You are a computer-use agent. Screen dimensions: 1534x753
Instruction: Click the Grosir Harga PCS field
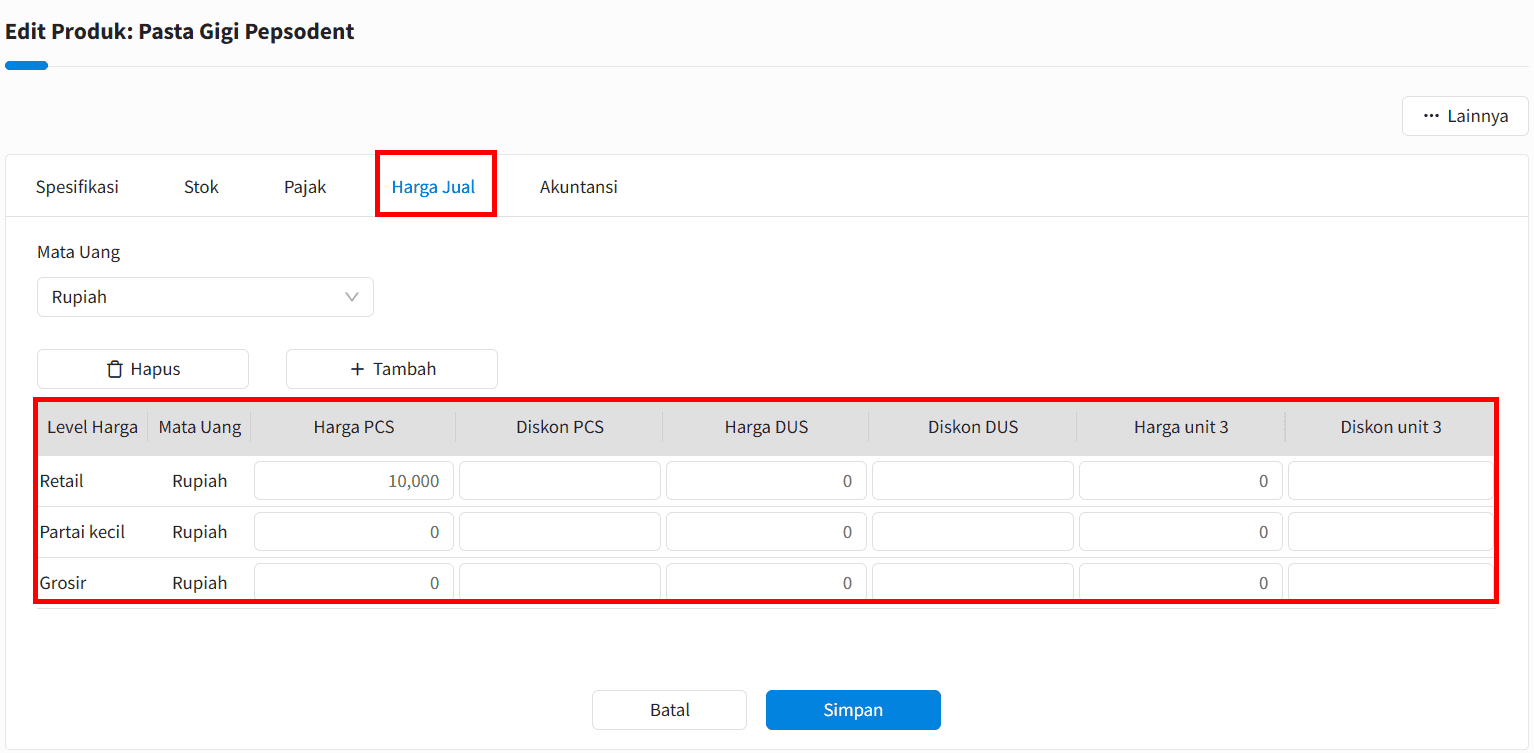point(354,582)
